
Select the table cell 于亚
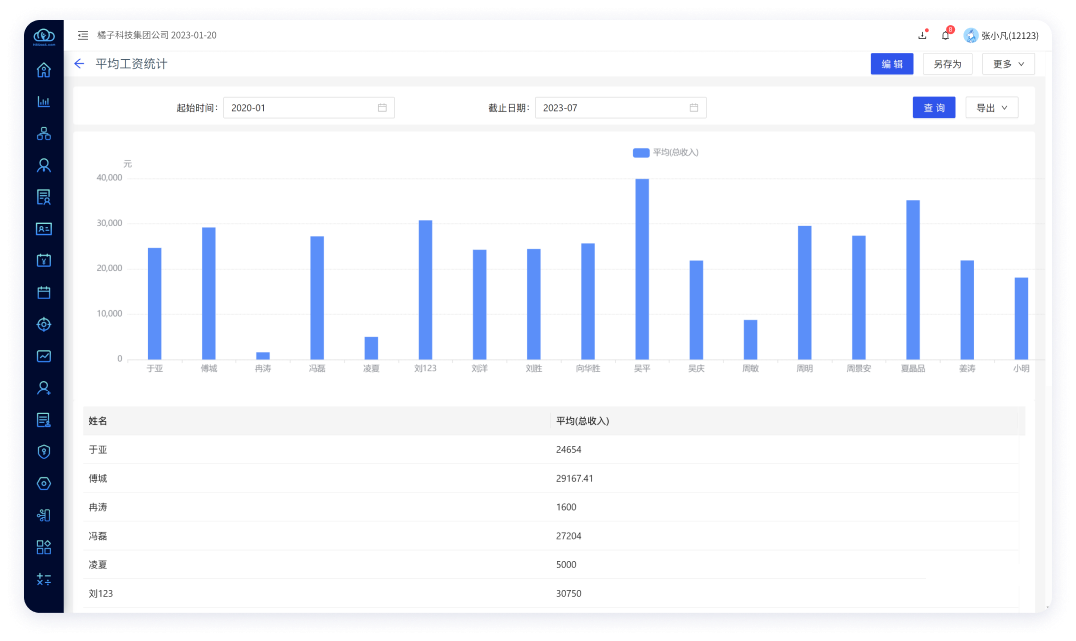[97, 450]
